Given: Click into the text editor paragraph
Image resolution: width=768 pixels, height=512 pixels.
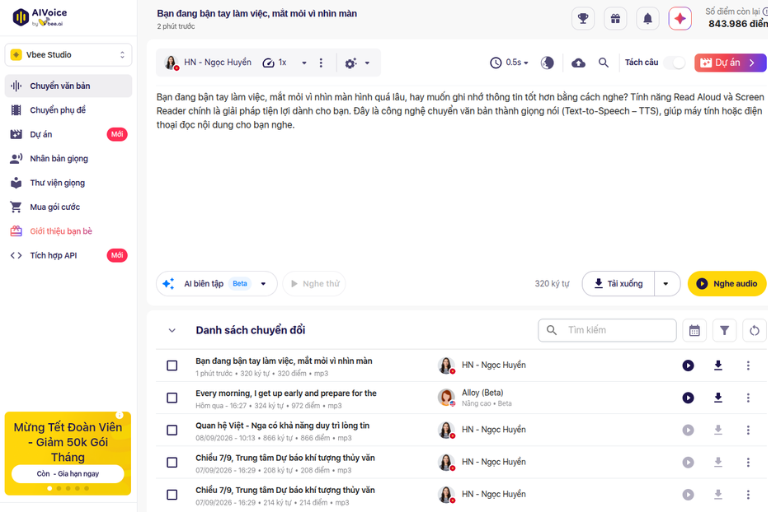Looking at the screenshot, I should (460, 111).
